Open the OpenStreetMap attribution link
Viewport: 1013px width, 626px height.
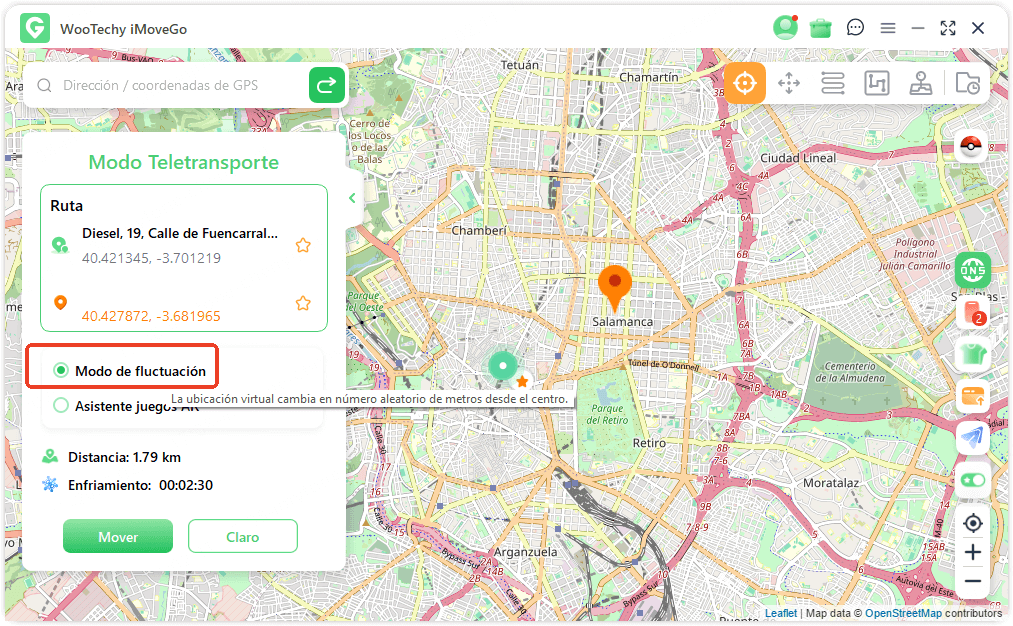[903, 613]
